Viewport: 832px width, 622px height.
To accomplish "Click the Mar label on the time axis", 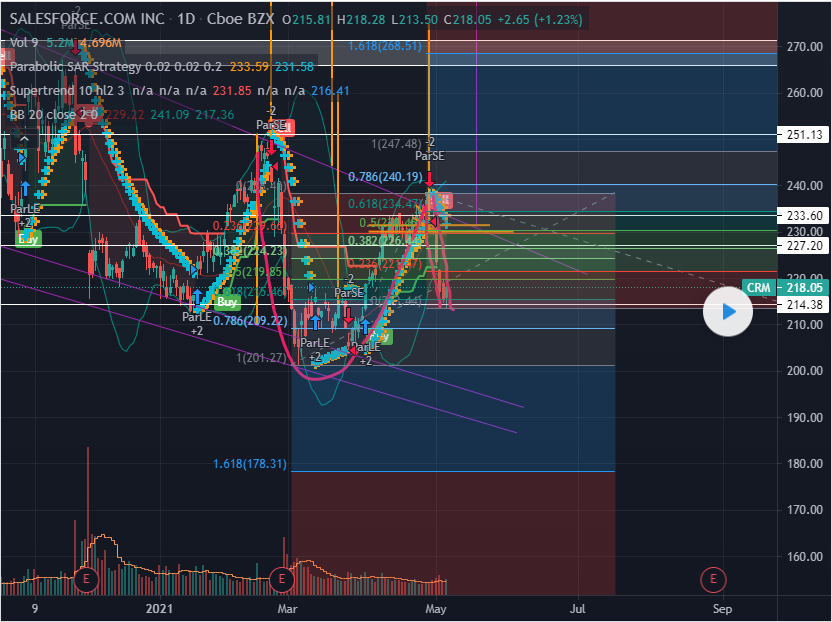I will 287,608.
